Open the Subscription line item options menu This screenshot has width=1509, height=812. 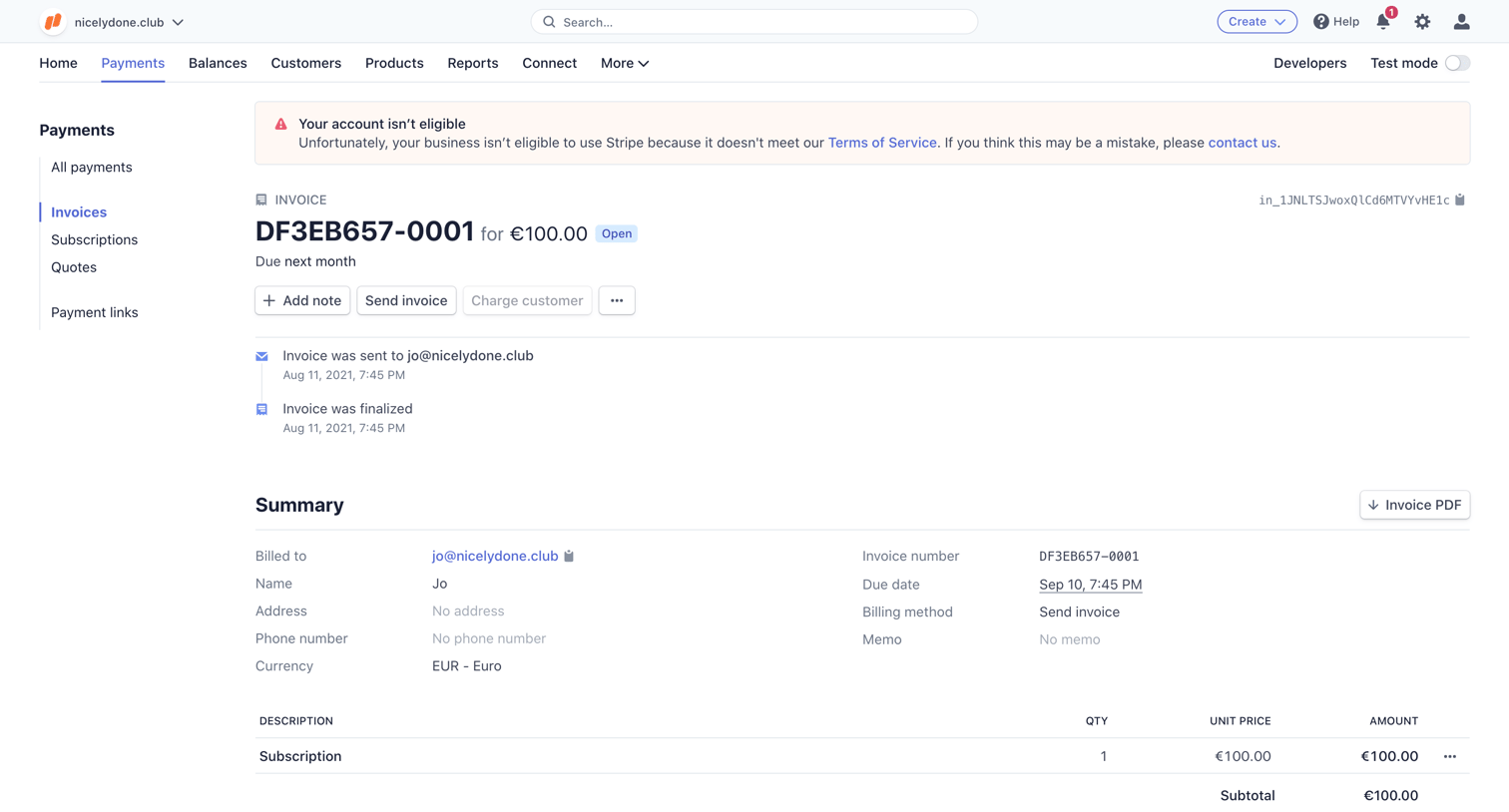pyautogui.click(x=1450, y=756)
